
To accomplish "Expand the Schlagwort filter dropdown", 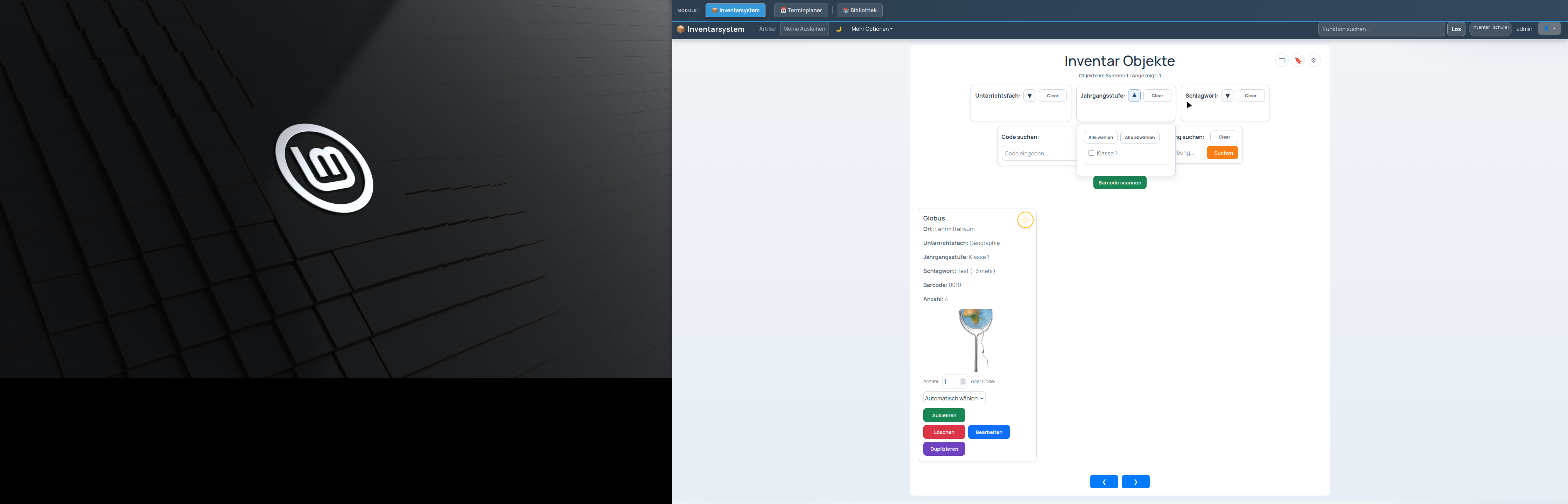I will pos(1228,96).
